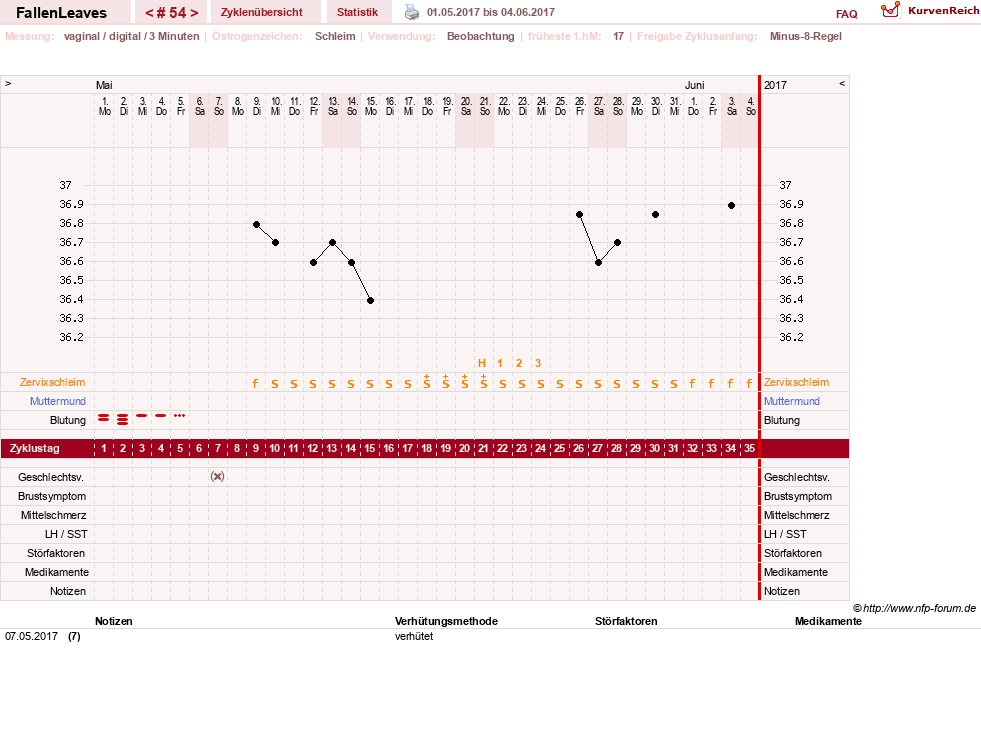Click the S+ mucus symbol on day 18
This screenshot has width=981, height=740.
click(427, 382)
